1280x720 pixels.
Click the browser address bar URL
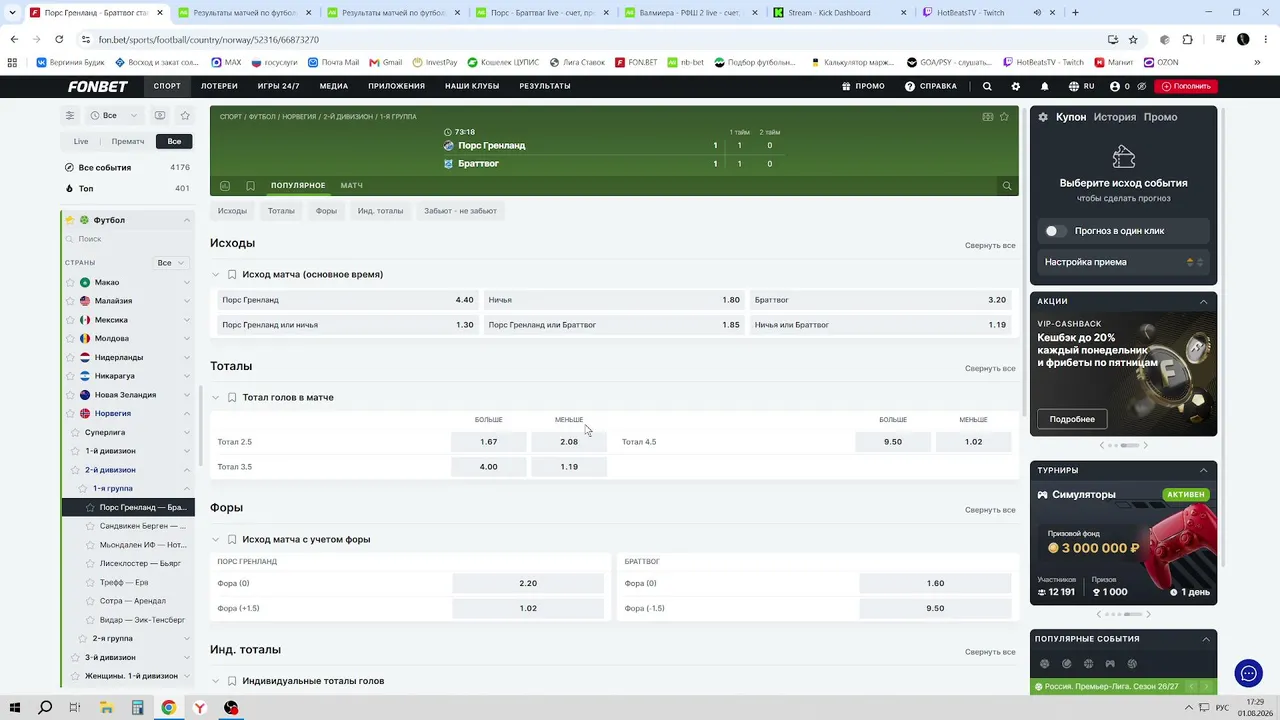click(209, 39)
